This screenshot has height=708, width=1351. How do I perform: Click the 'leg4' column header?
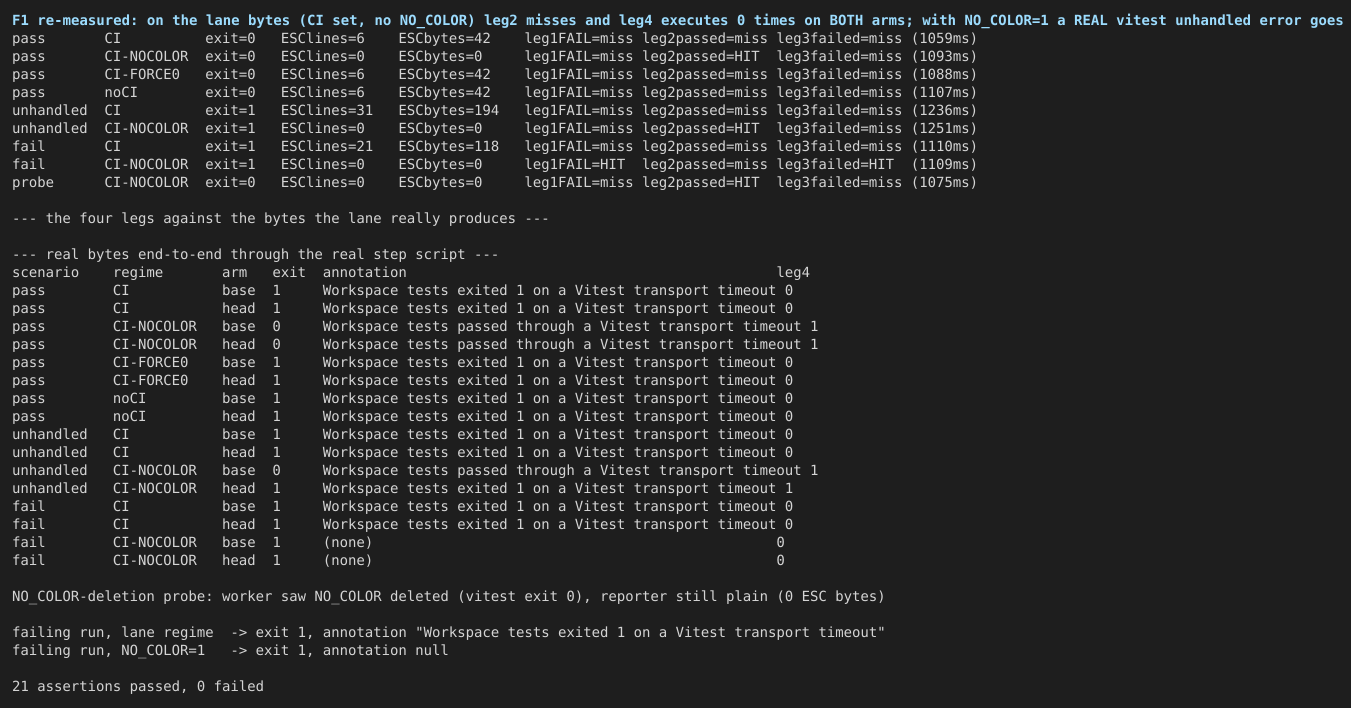[x=793, y=272]
